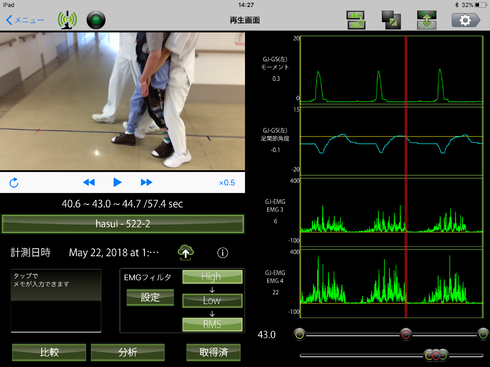Select the range start slider handle

300,334
